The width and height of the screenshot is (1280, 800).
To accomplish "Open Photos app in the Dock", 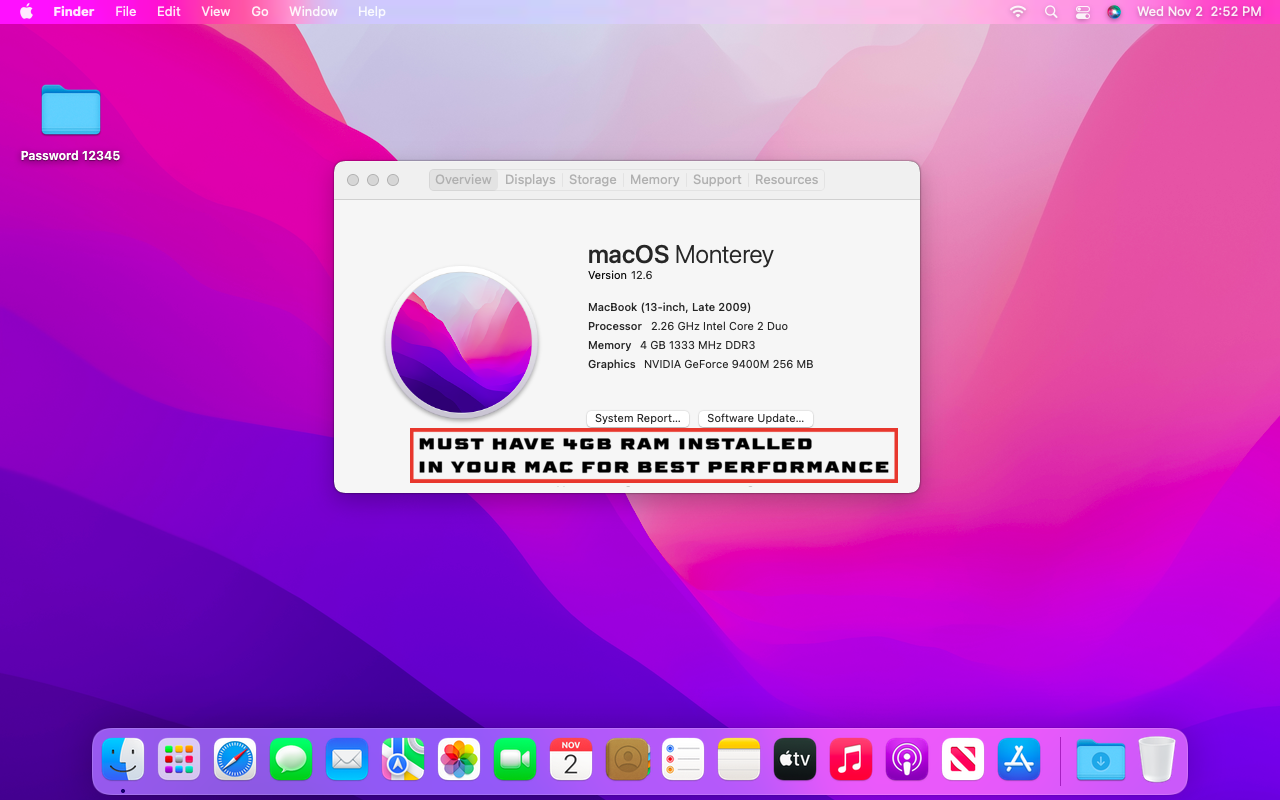I will [459, 760].
